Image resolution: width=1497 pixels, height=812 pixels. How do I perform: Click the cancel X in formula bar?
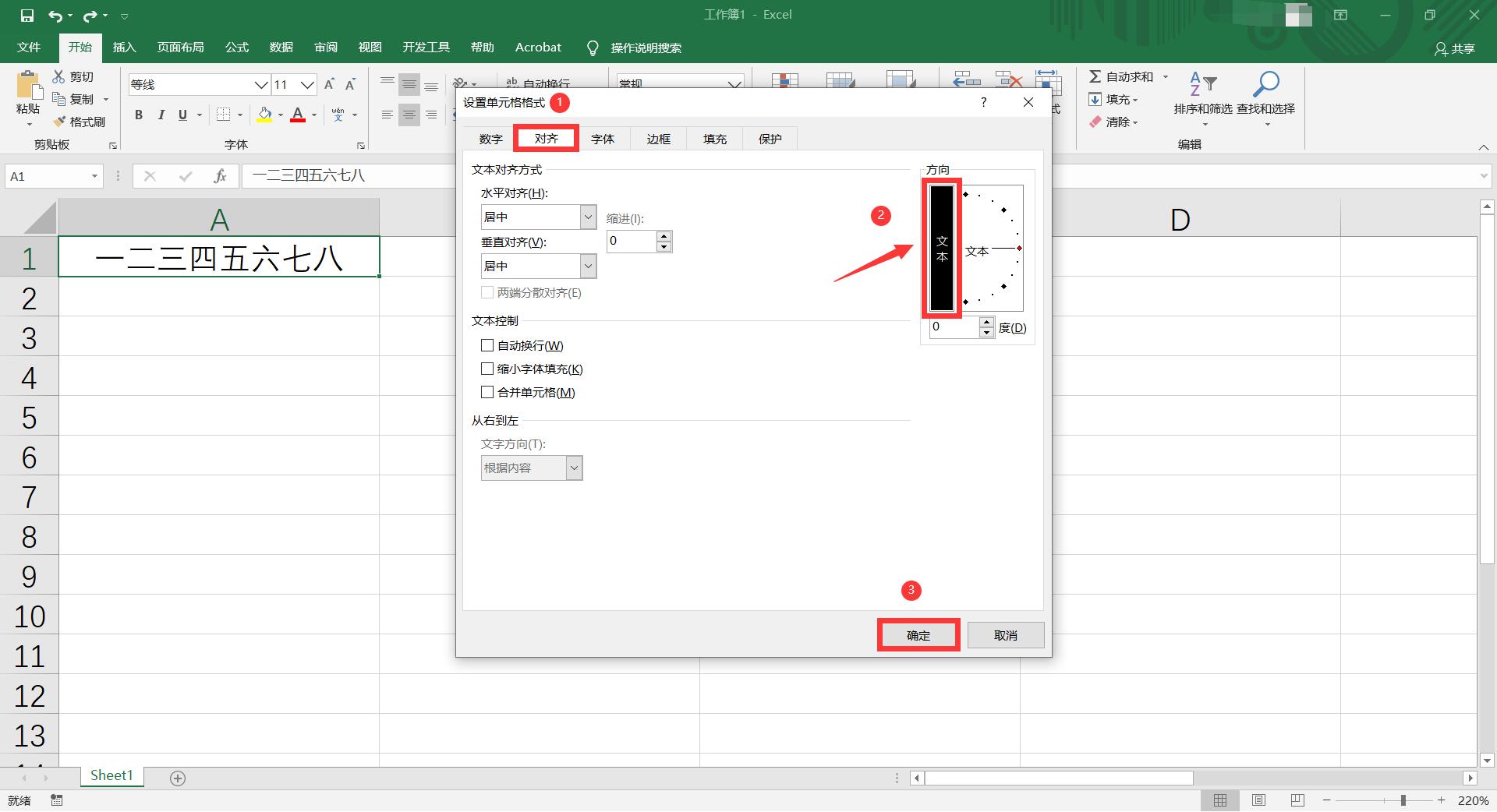point(150,177)
